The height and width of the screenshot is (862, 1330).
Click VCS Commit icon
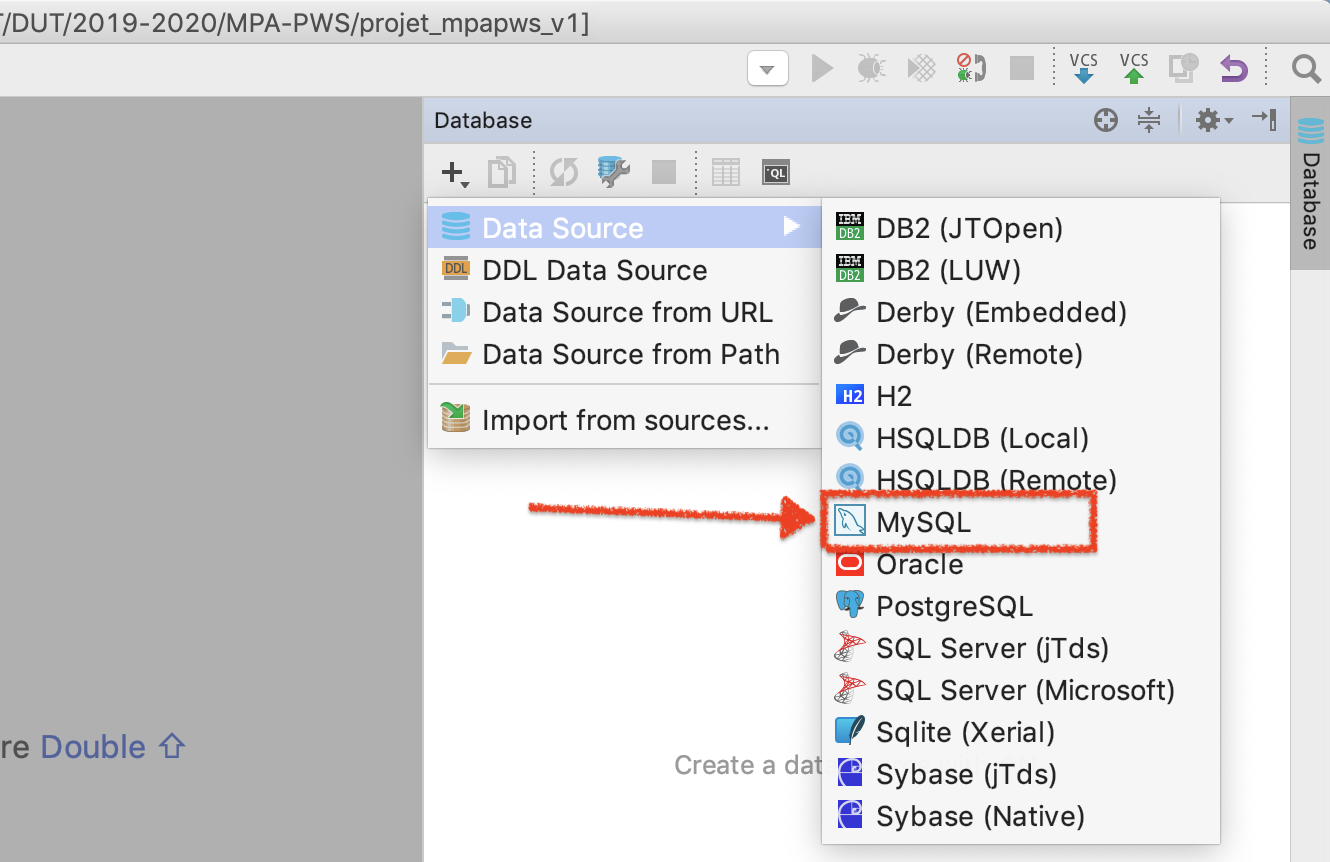(x=1134, y=68)
